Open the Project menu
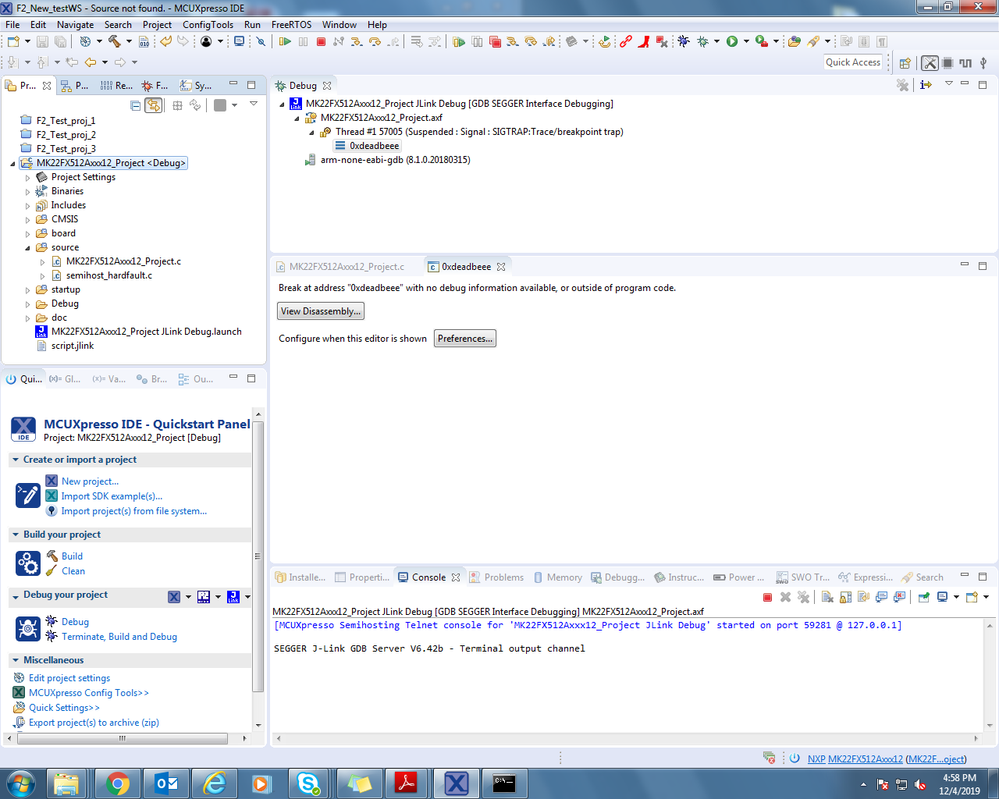The image size is (999, 799). pyautogui.click(x=157, y=24)
